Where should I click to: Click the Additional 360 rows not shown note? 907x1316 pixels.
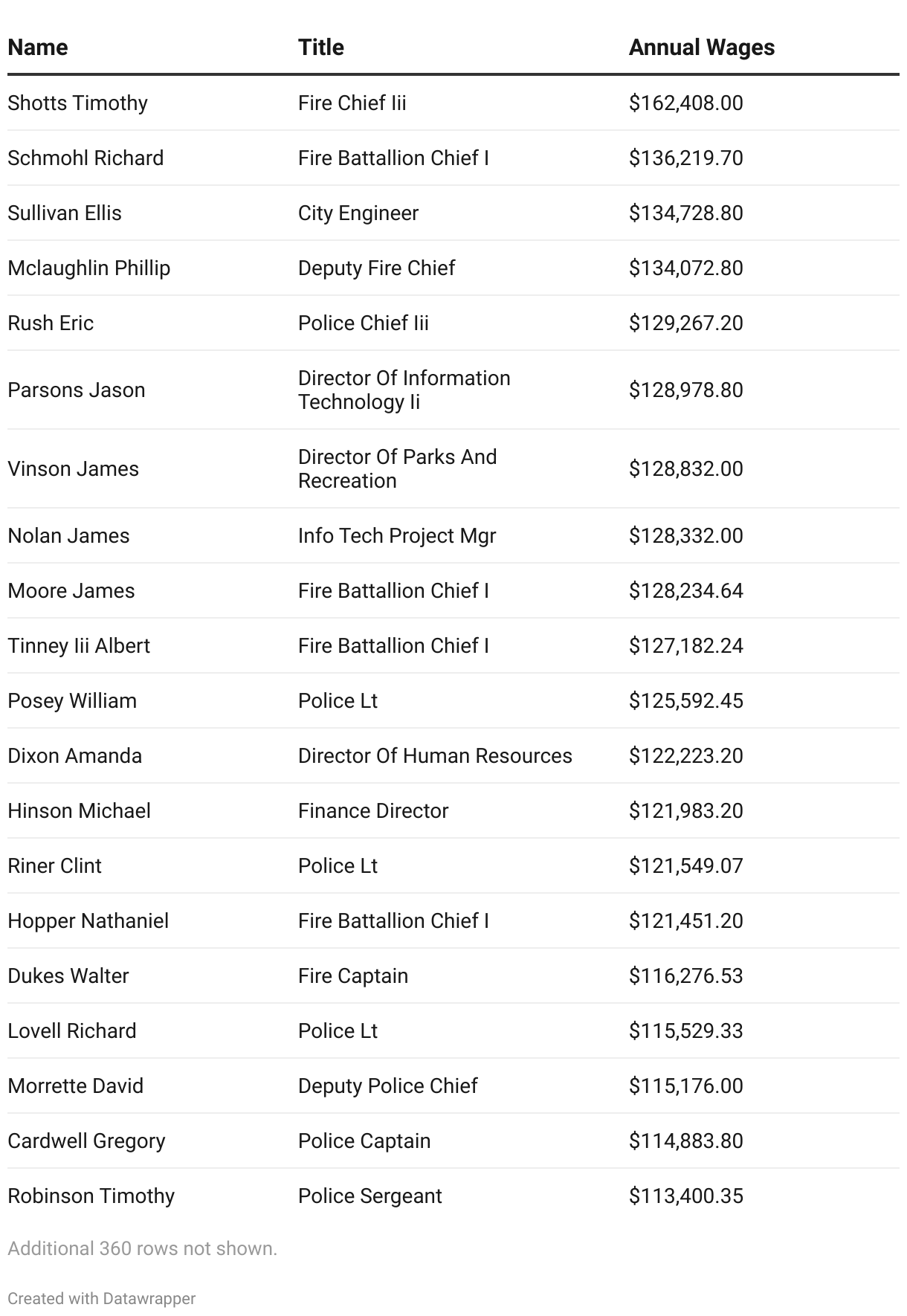pos(142,1248)
